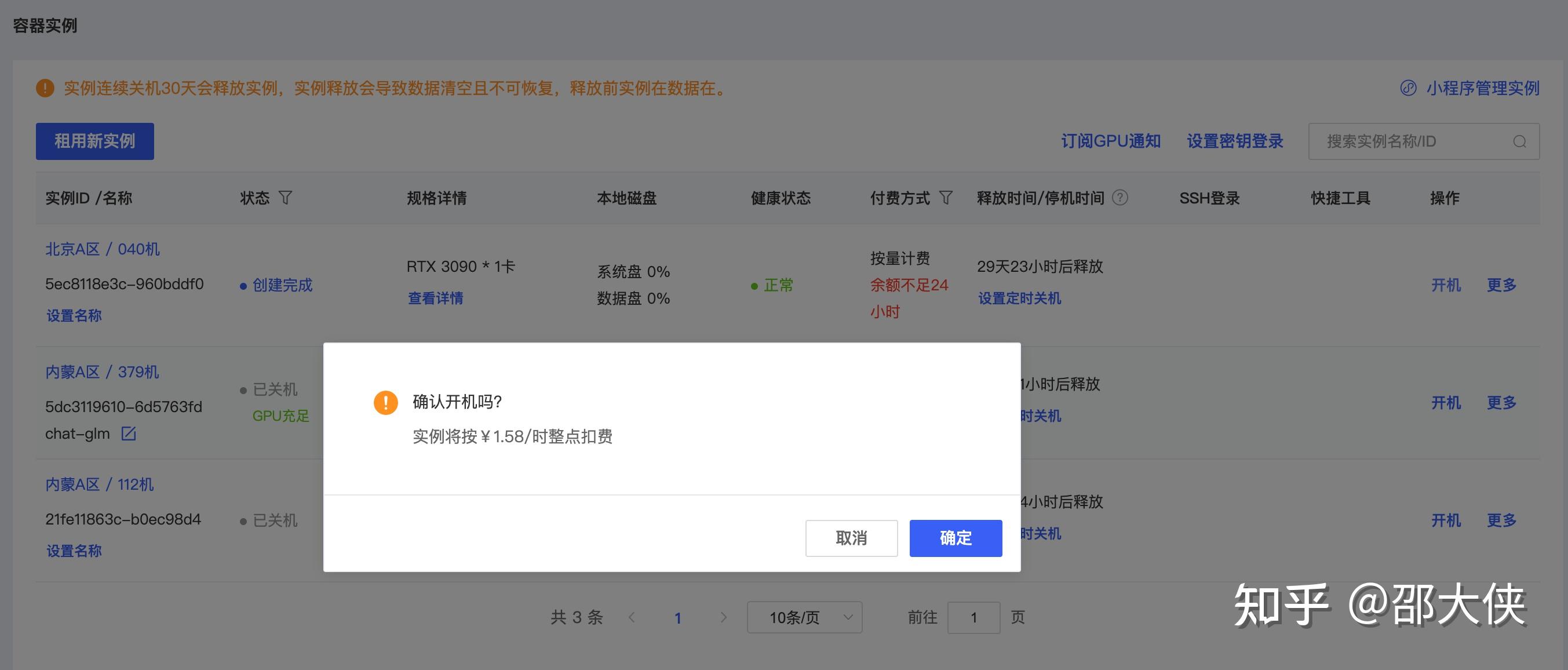1568x670 pixels.
Task: Click the 已关机 status in the 379机 row
Action: pyautogui.click(x=275, y=389)
